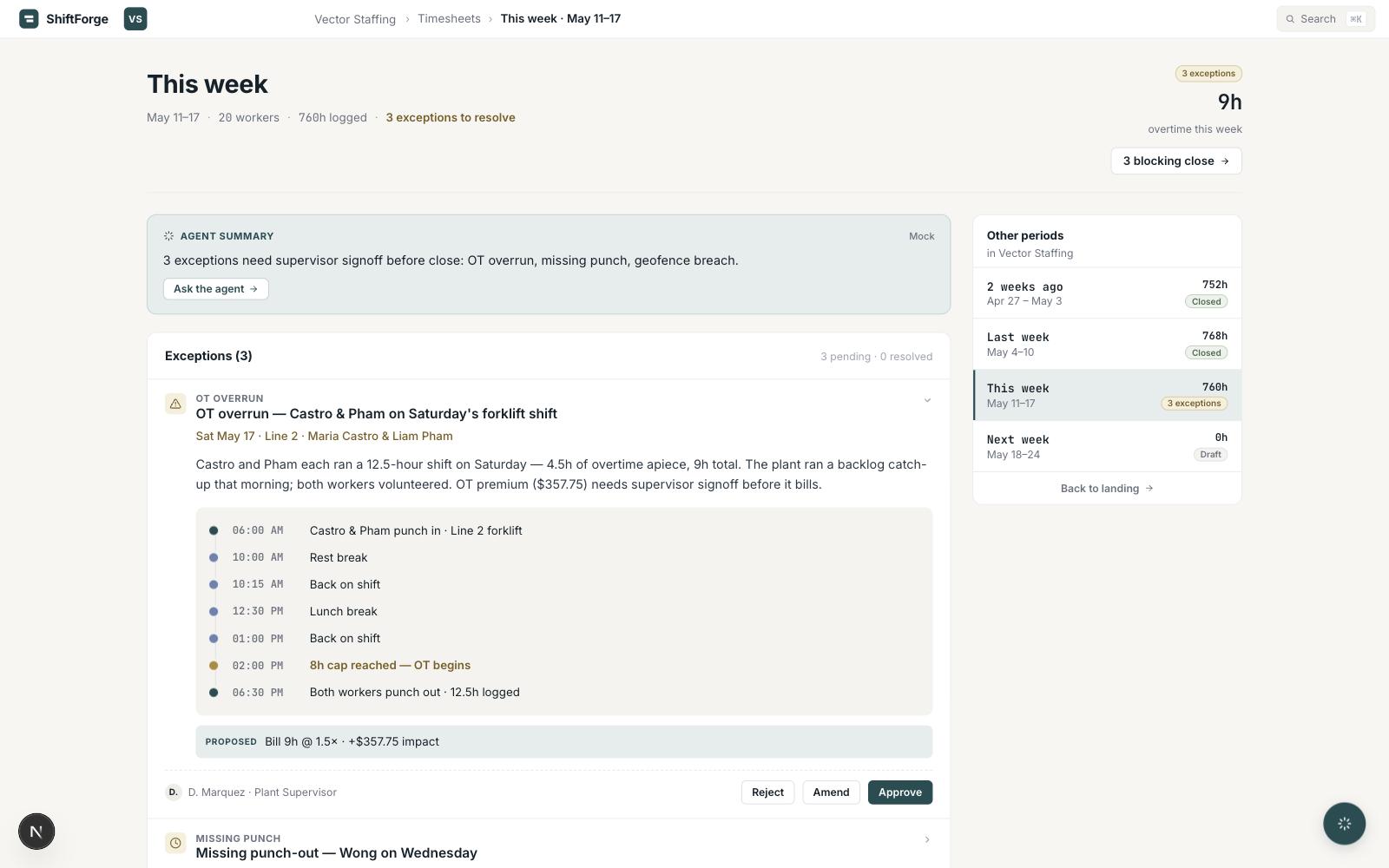Click the 10:00 AM Rest break entry

564,557
